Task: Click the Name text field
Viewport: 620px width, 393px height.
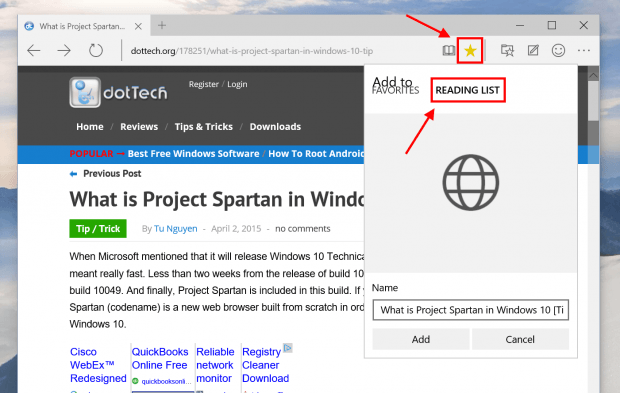Action: pos(471,310)
